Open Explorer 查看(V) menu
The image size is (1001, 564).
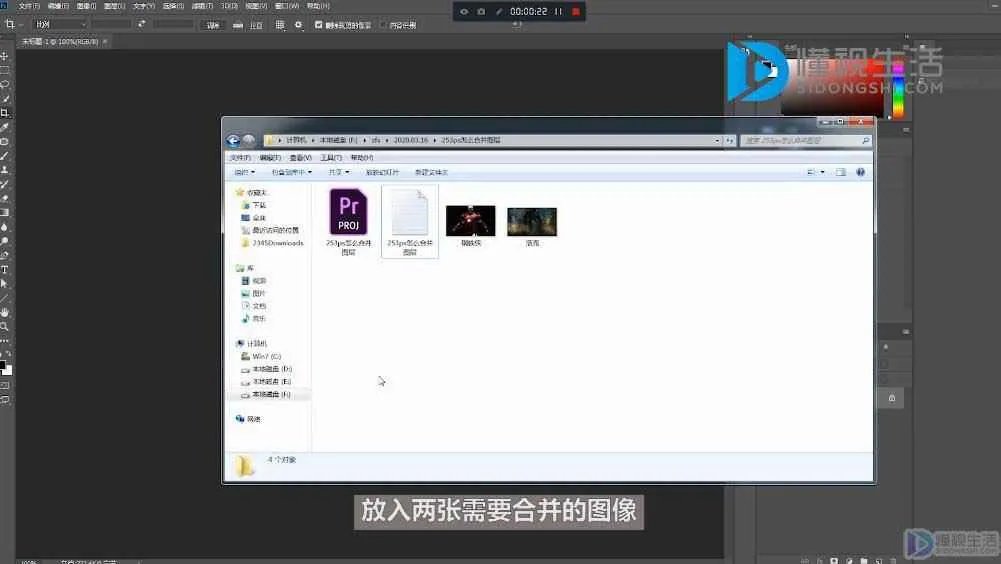300,158
